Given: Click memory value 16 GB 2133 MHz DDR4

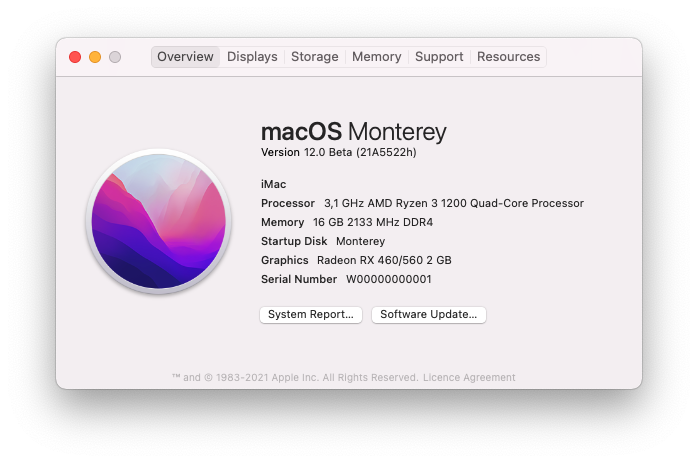Looking at the screenshot, I should pyautogui.click(x=373, y=222).
